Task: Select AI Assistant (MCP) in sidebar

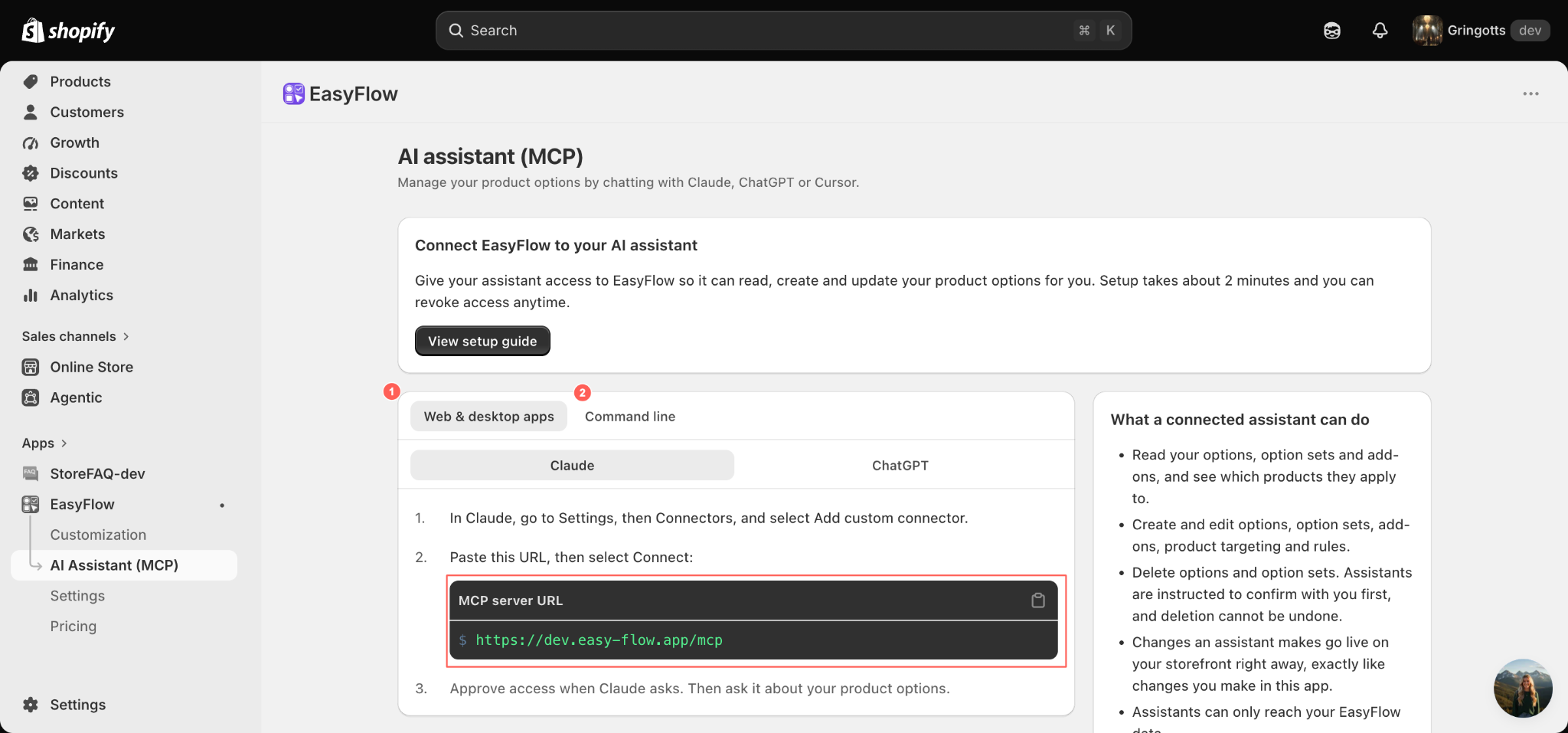Action: (124, 565)
